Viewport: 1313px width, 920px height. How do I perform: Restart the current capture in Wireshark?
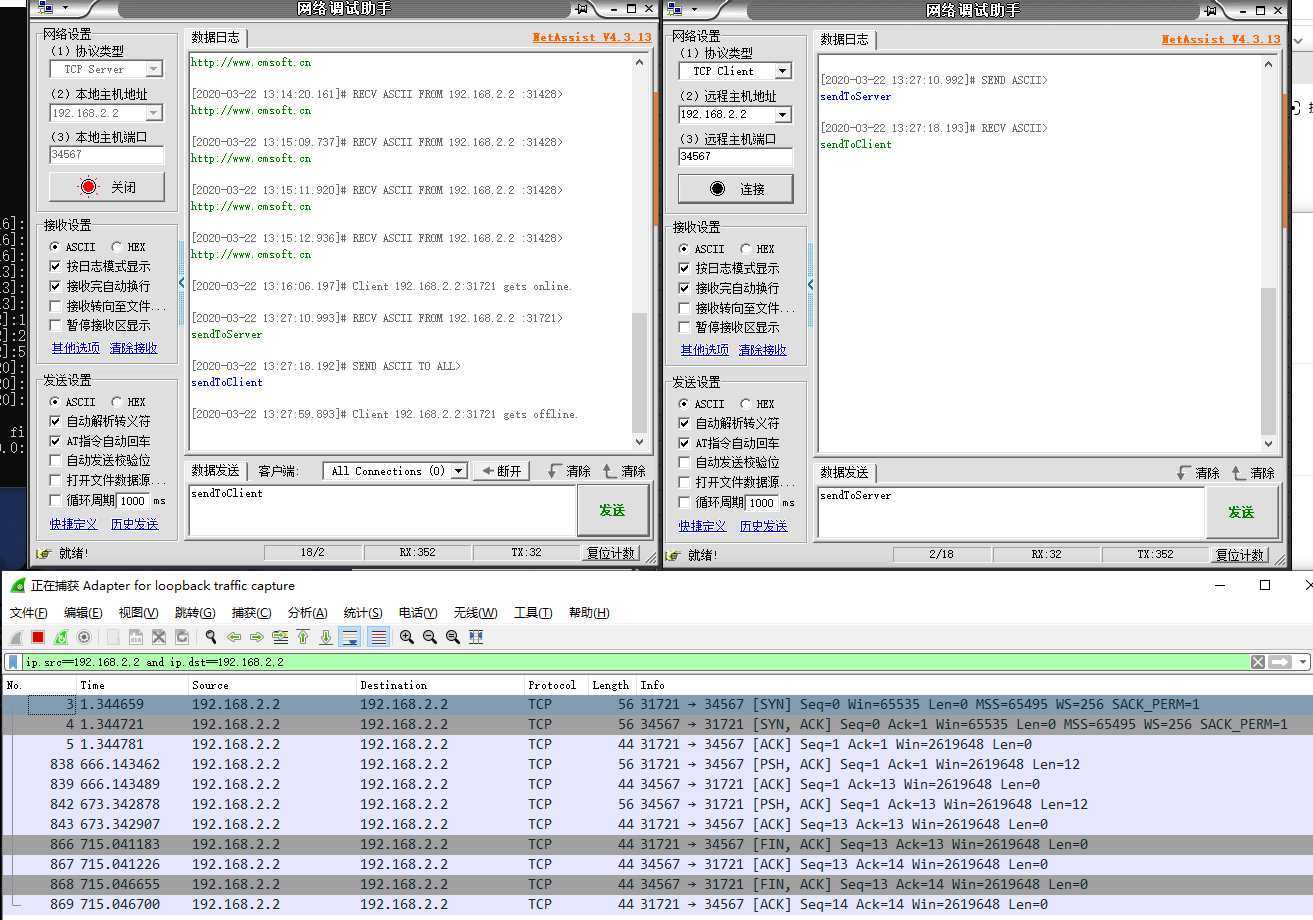[61, 637]
